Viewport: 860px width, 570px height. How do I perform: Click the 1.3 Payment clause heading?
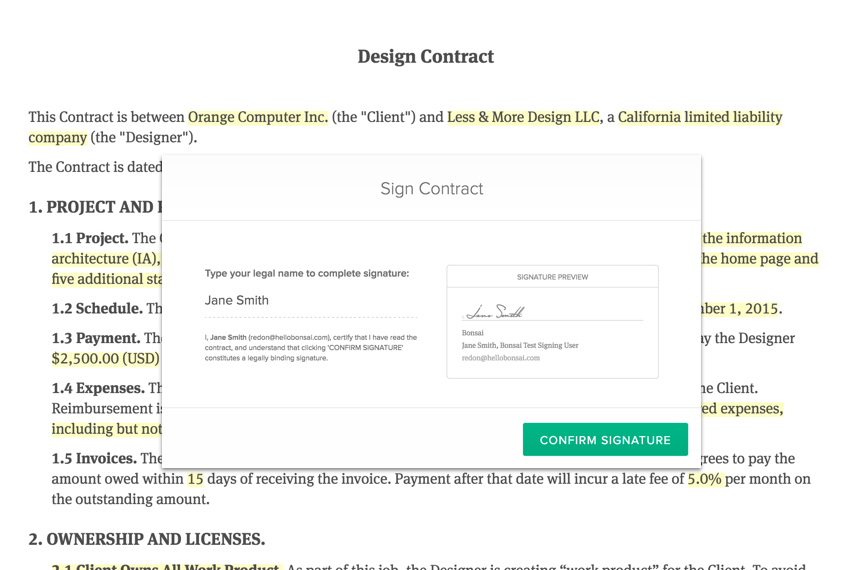click(x=96, y=338)
